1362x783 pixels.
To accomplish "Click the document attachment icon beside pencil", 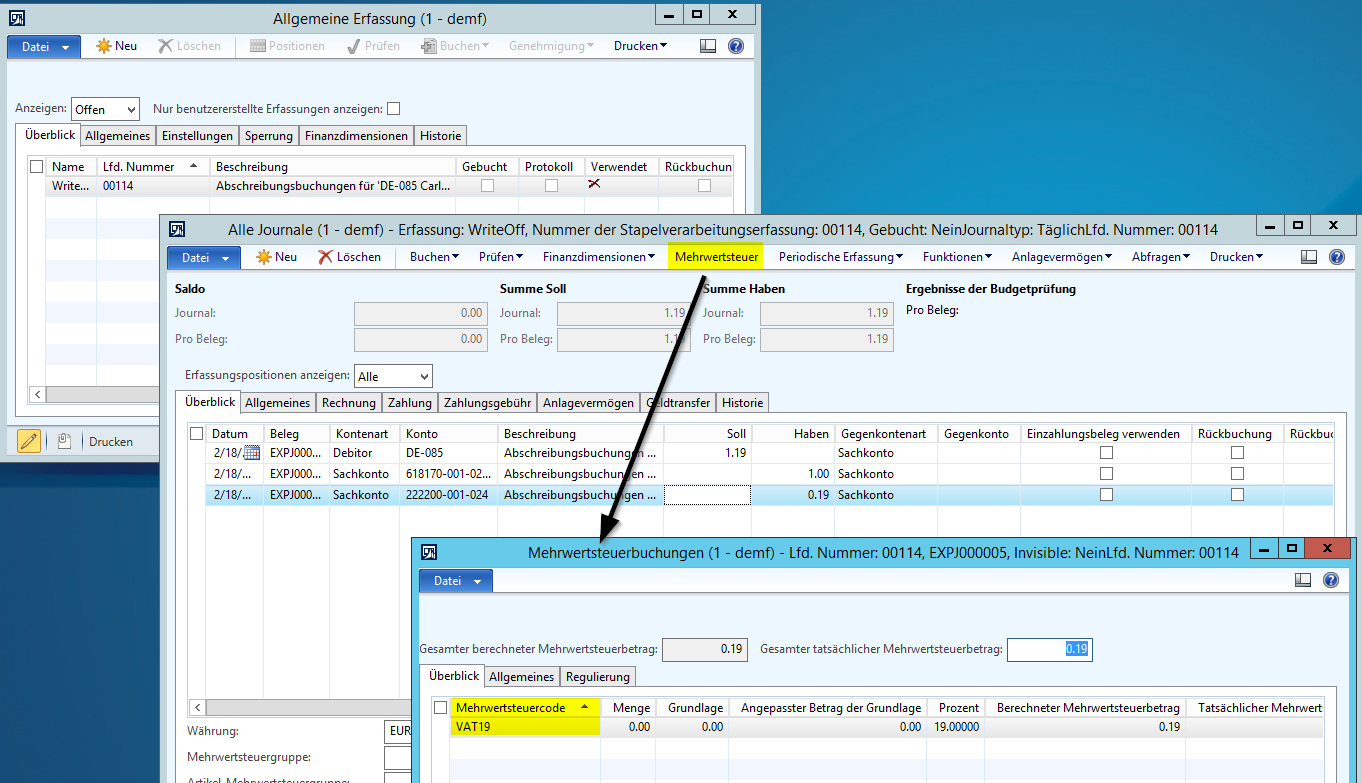I will (x=63, y=441).
